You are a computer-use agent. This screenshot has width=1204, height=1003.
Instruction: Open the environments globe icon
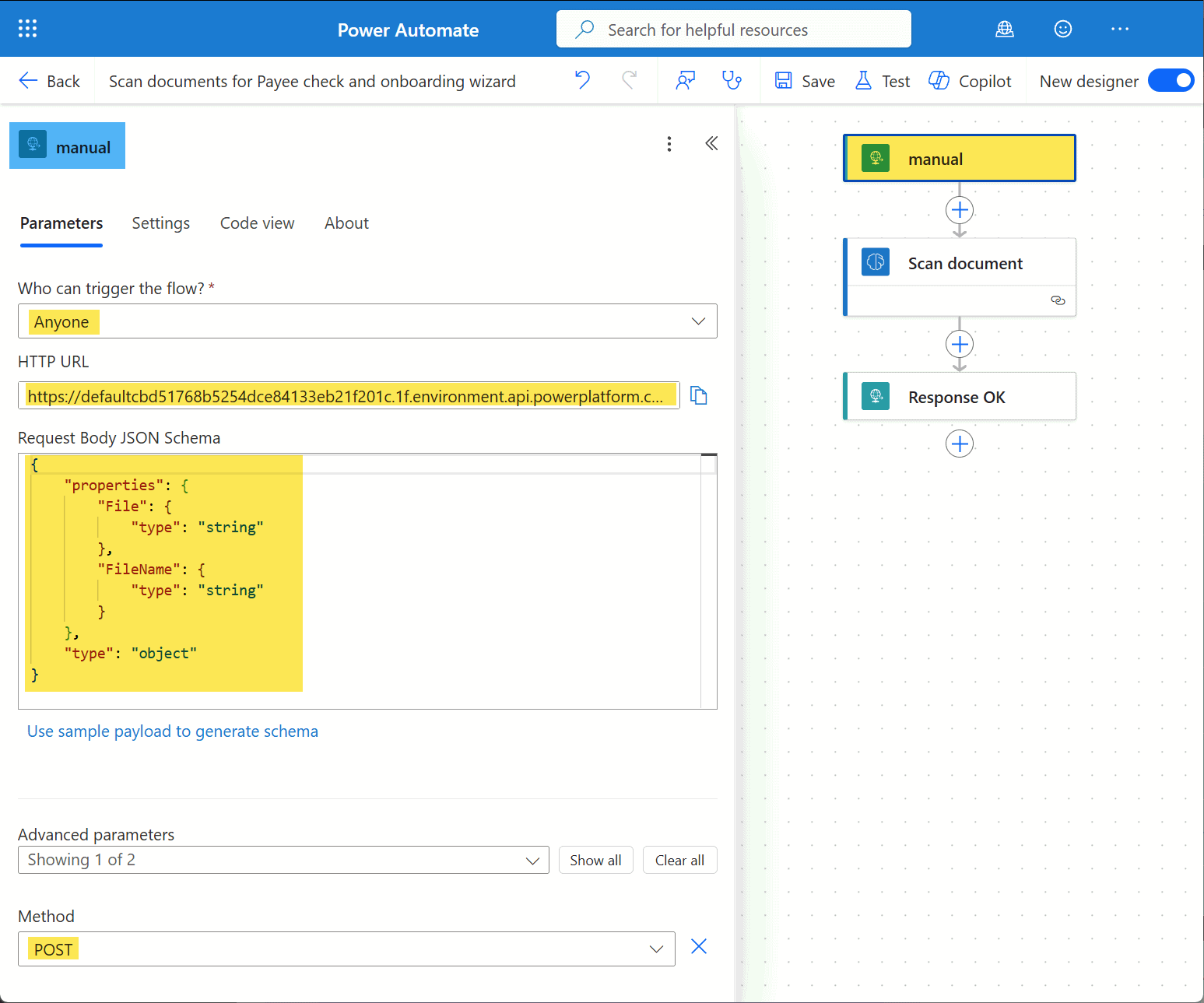pos(1005,30)
